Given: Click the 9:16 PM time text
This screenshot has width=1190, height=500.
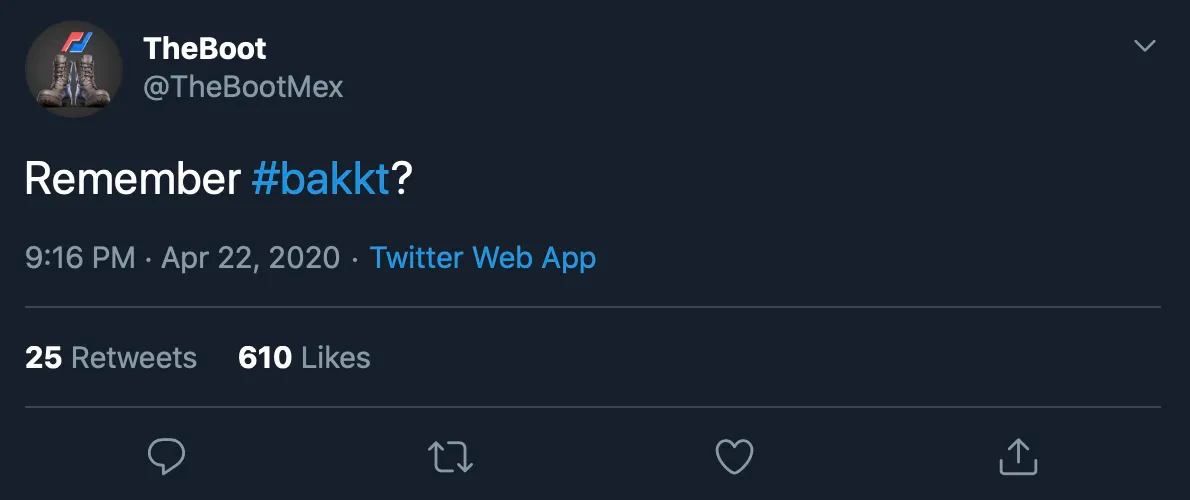Looking at the screenshot, I should tap(80, 258).
